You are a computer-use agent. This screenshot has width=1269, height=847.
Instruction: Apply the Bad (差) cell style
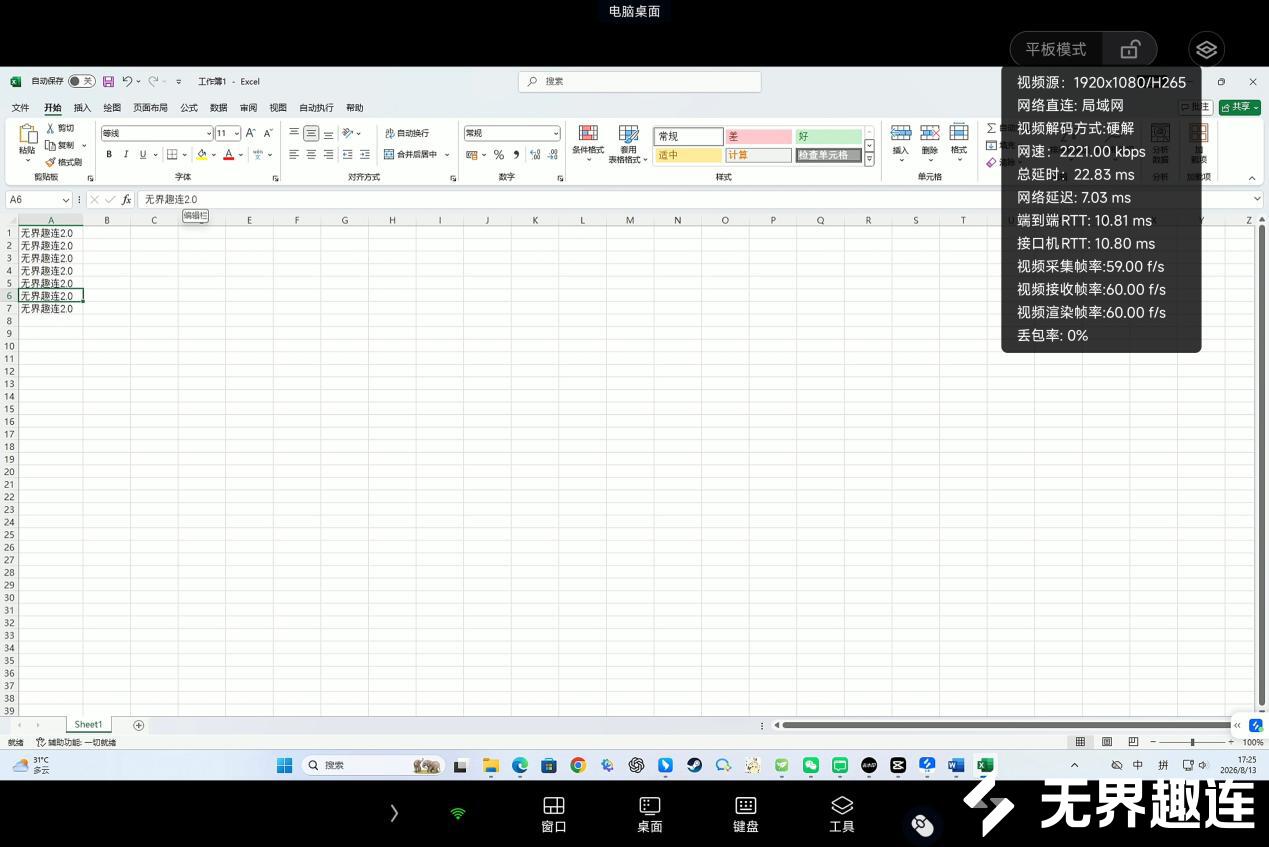point(758,136)
